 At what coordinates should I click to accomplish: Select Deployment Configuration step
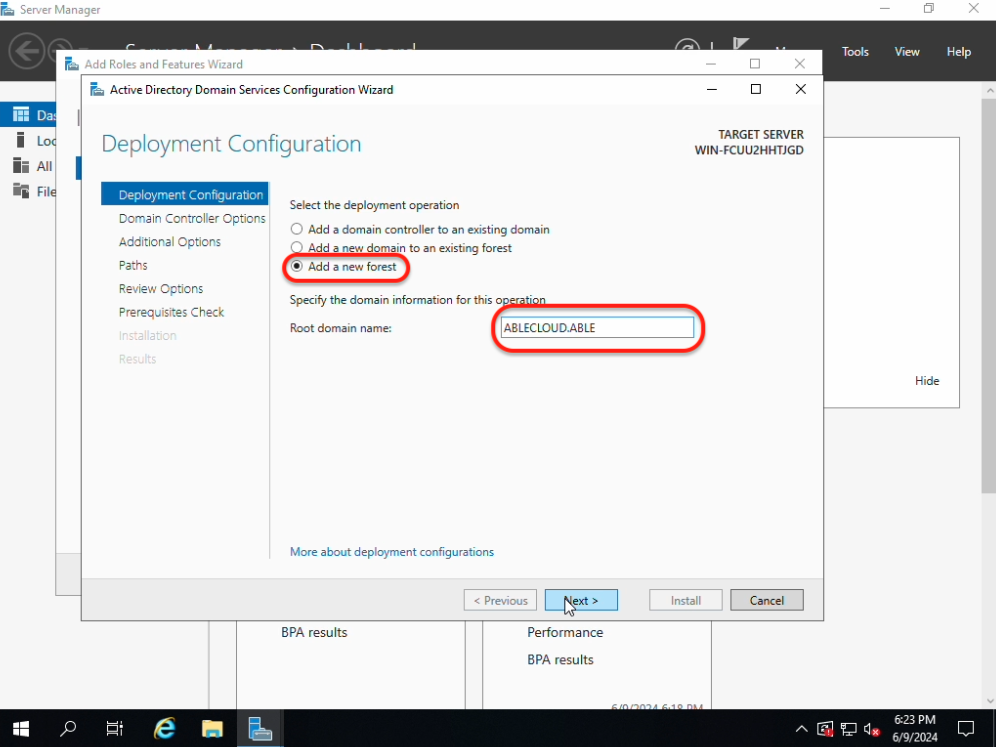(185, 194)
